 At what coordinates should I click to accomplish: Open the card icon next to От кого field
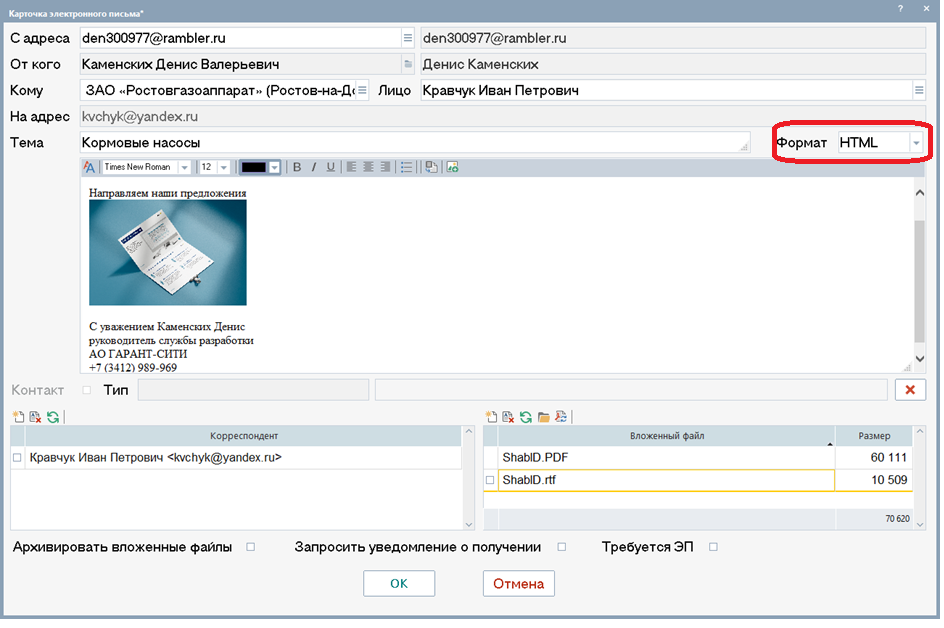click(x=408, y=64)
